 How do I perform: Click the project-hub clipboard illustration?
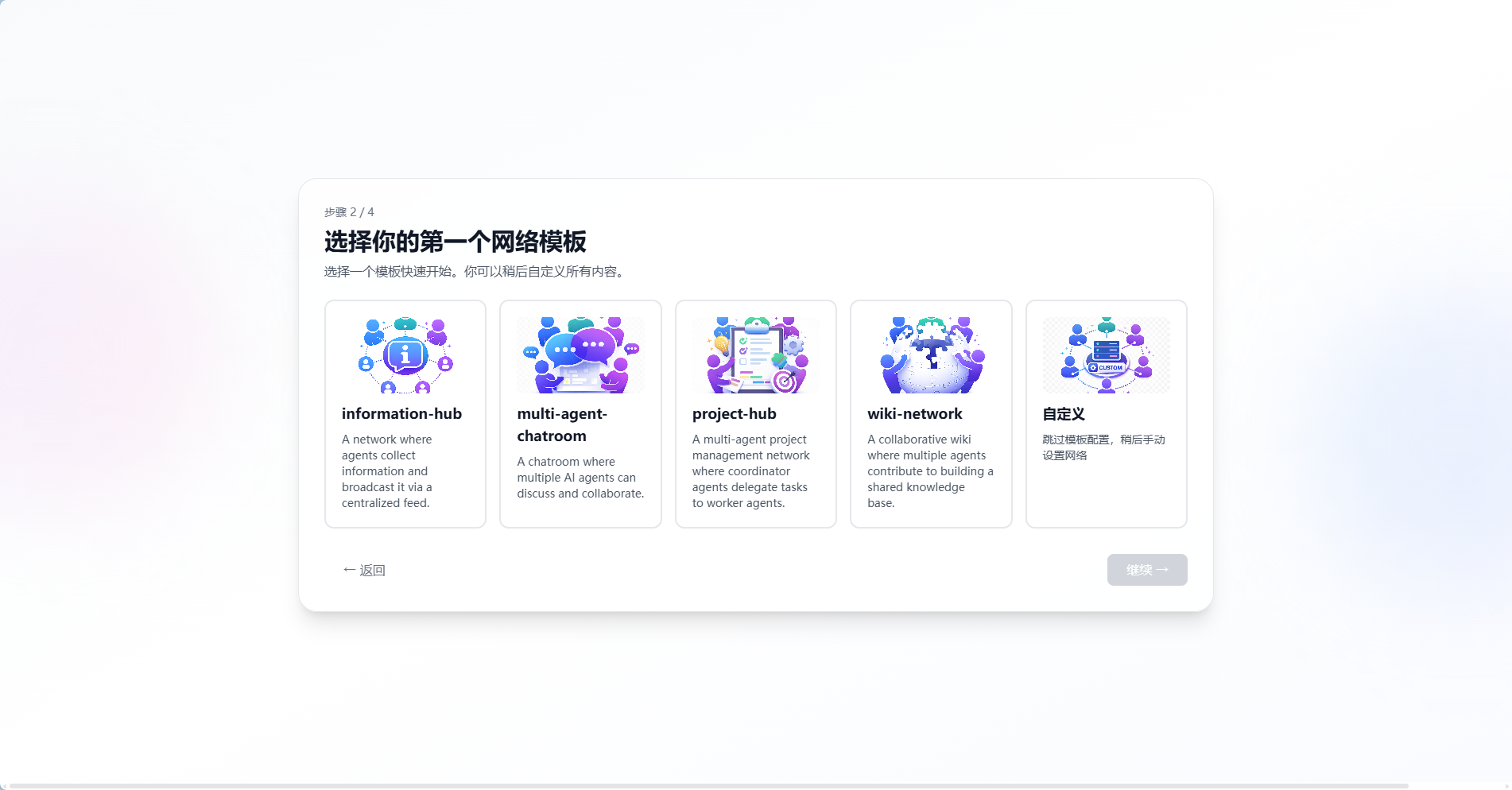coord(756,355)
